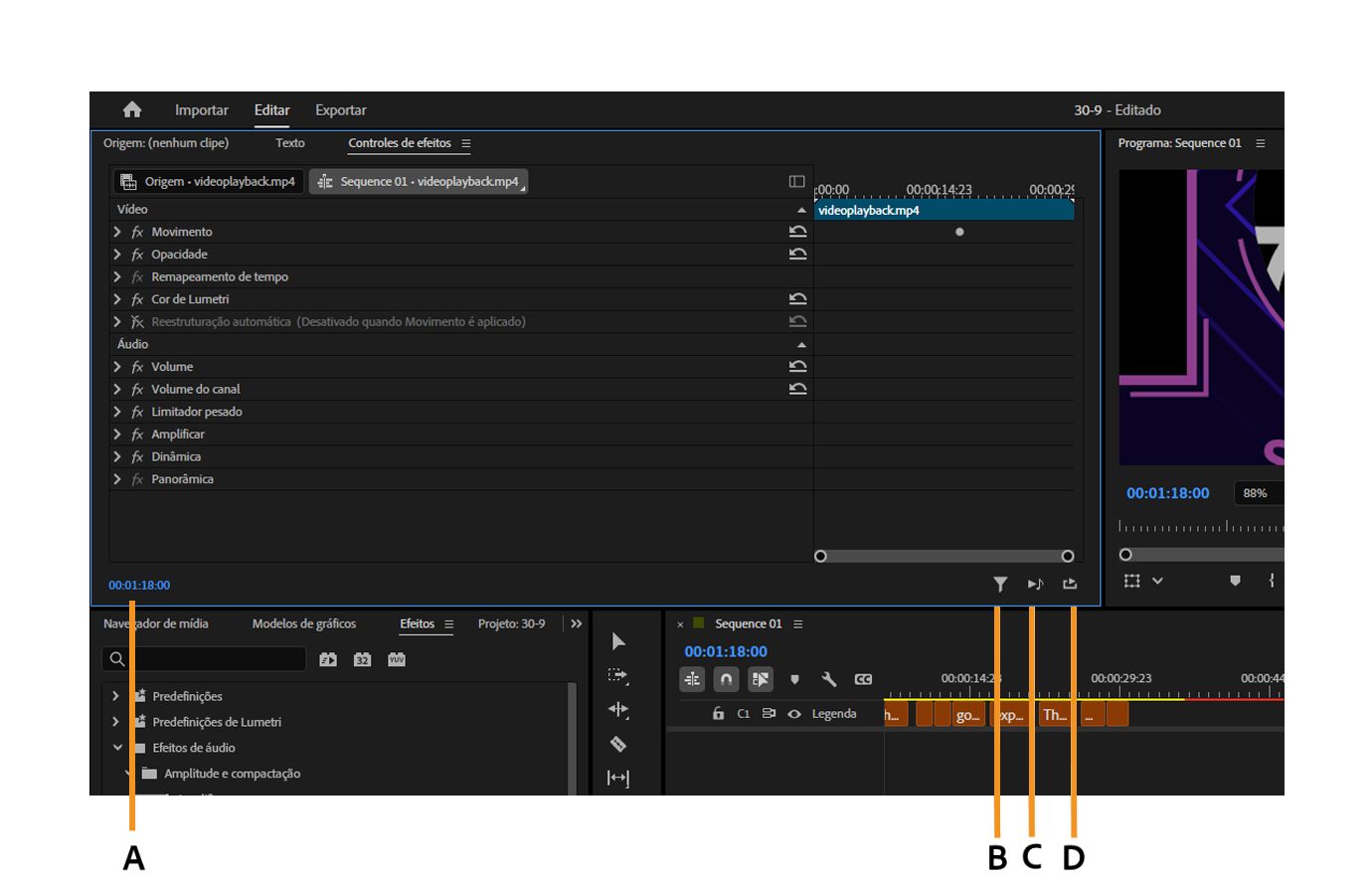This screenshot has width=1372, height=886.
Task: Toggle the Movimento fx effect on/off
Action: pyautogui.click(x=137, y=232)
